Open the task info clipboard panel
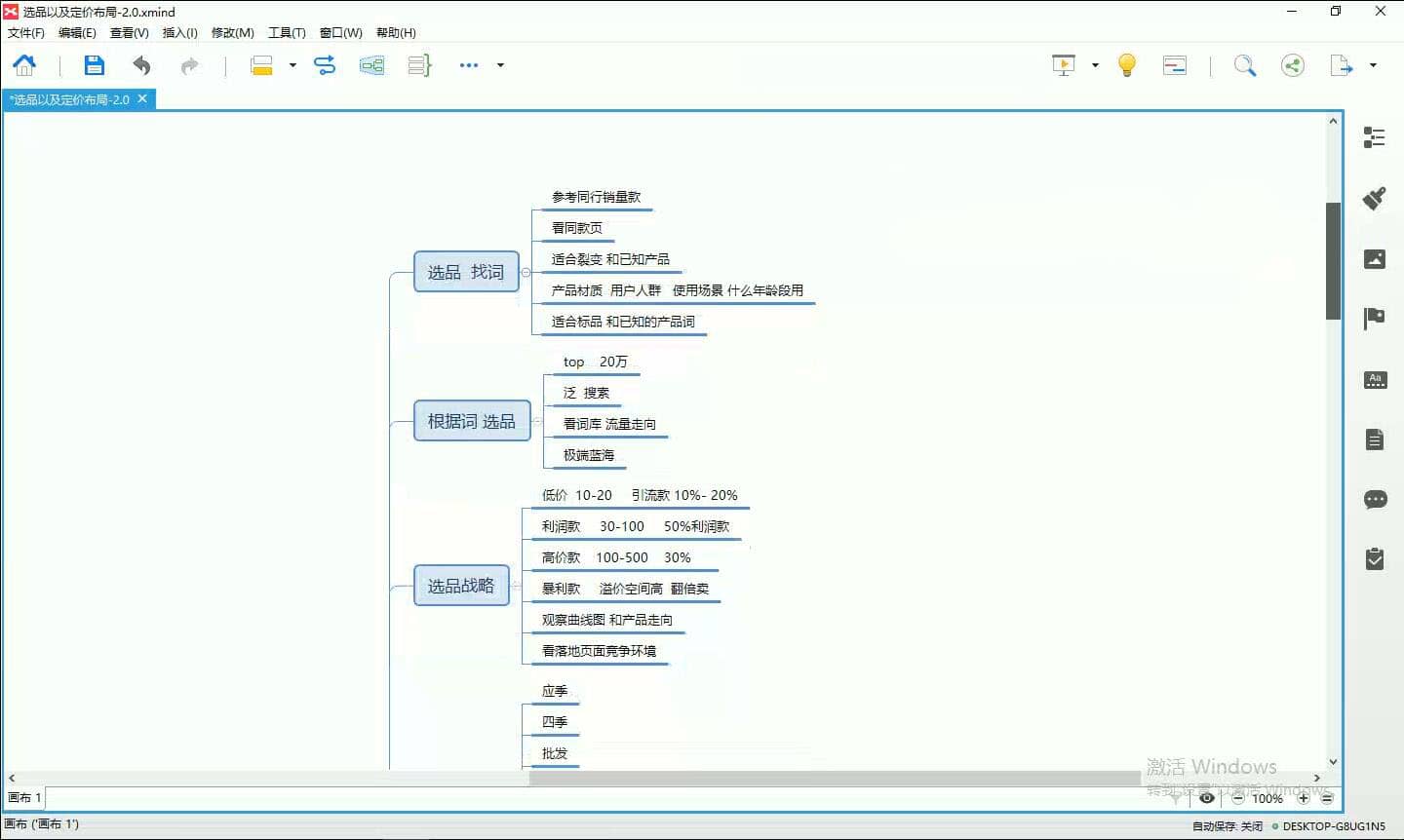 (x=1375, y=558)
